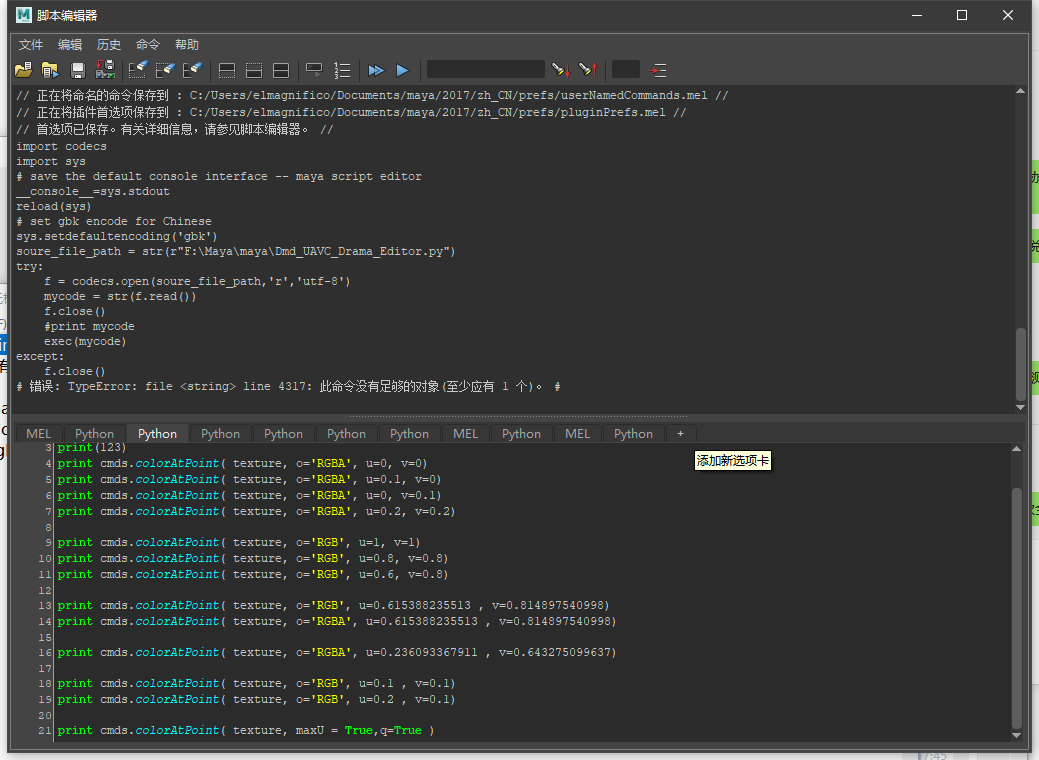Click the Source Script icon

coord(50,70)
